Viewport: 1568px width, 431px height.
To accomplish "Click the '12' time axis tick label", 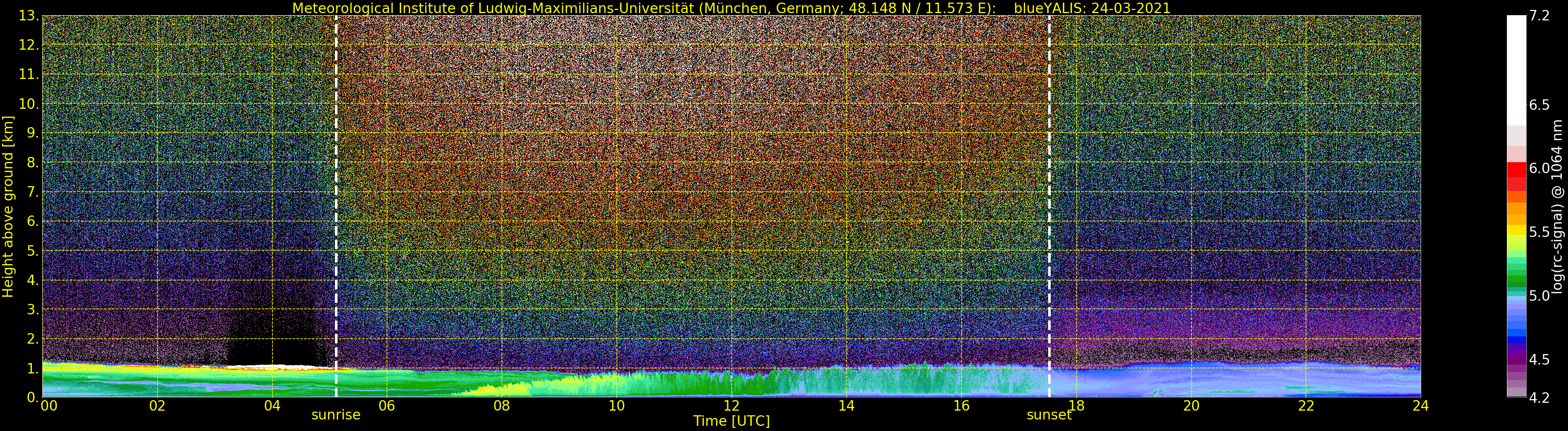I will tap(731, 405).
